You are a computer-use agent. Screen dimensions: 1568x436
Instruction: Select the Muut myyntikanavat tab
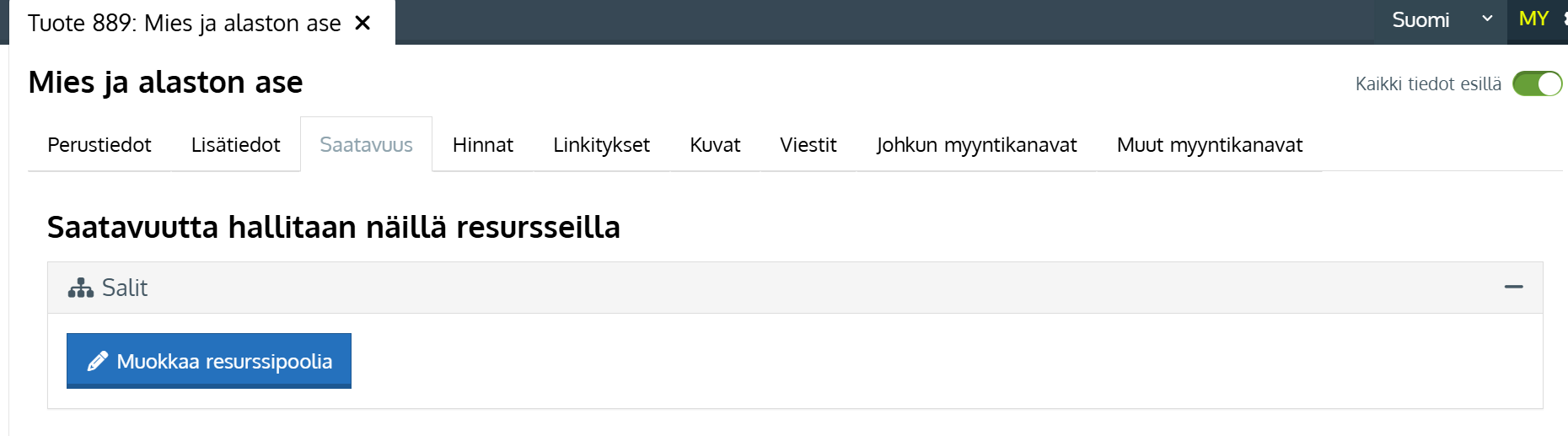[1209, 145]
